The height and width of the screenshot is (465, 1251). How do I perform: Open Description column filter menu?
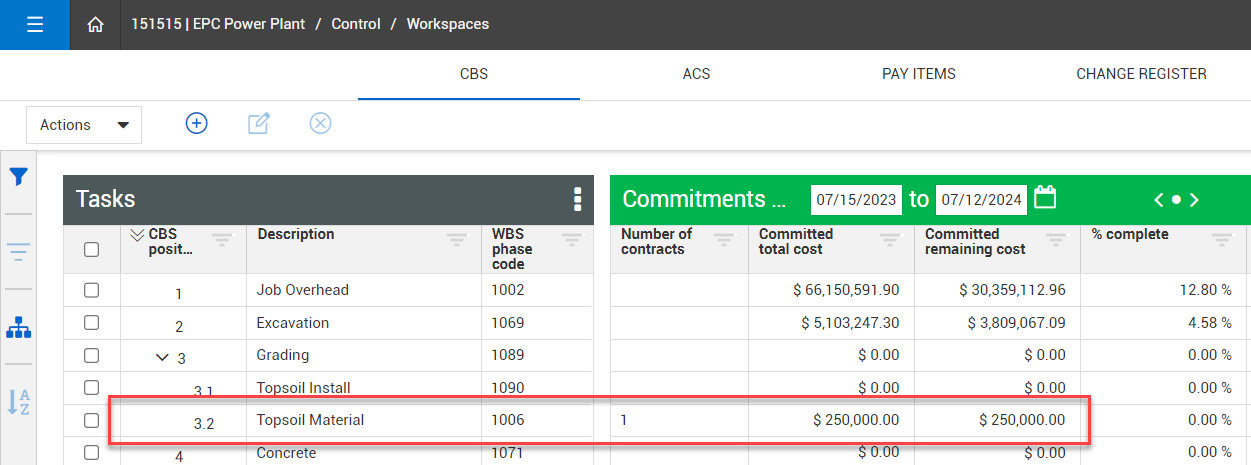(457, 239)
